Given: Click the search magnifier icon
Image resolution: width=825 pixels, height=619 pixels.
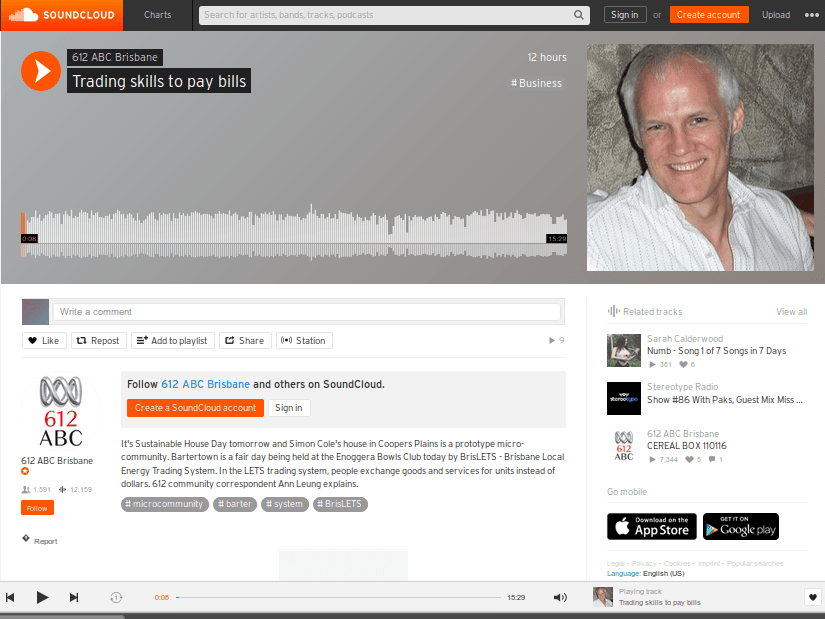Looking at the screenshot, I should tap(578, 15).
